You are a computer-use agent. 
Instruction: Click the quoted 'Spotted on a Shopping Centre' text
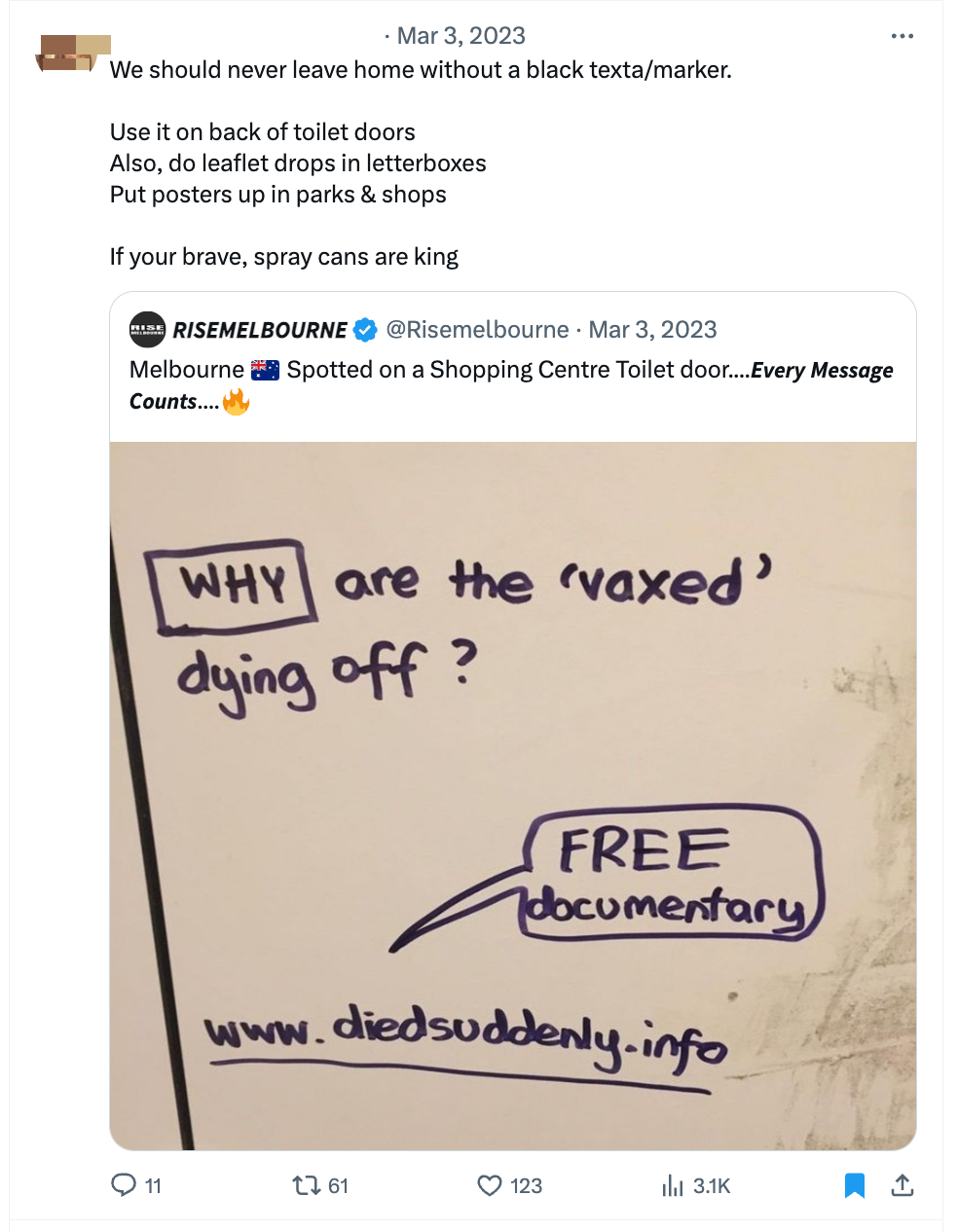[506, 370]
